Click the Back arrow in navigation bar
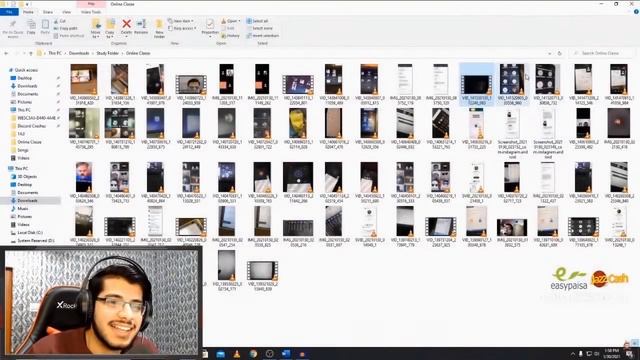 [x=6, y=53]
